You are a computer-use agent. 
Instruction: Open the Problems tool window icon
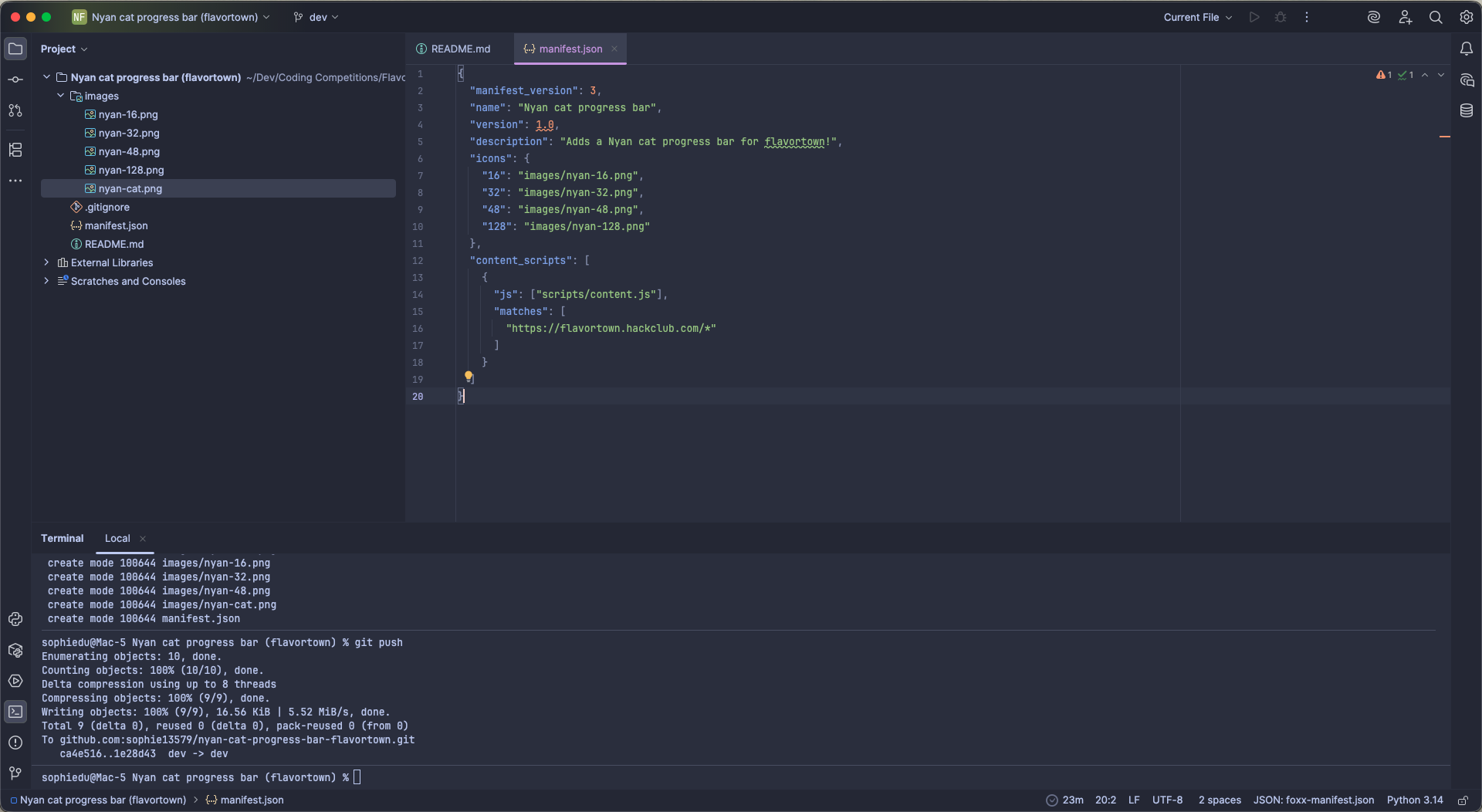[x=15, y=743]
